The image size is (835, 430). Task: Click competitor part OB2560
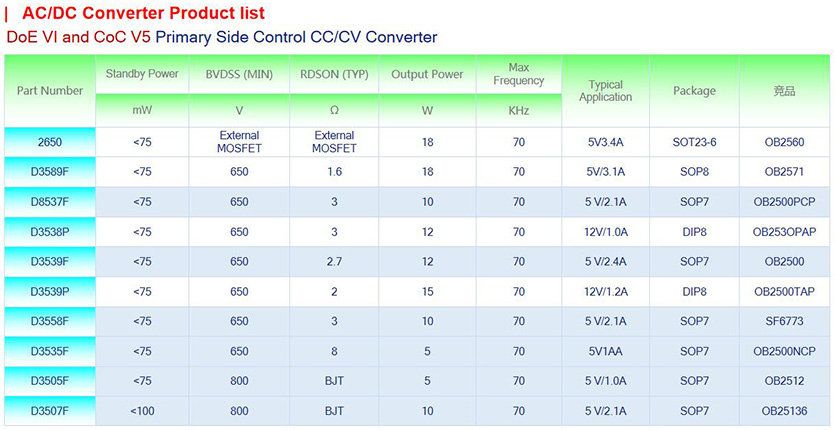(x=784, y=142)
